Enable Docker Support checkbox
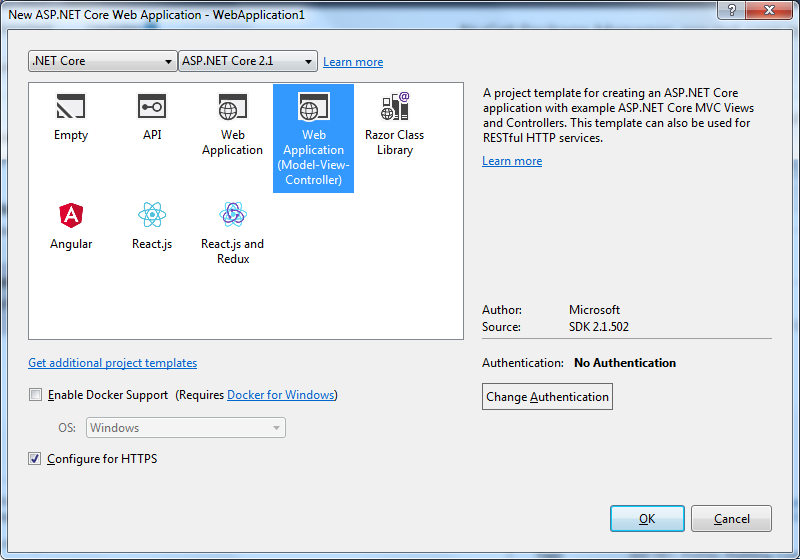Screen dimensions: 800x560 [35, 394]
